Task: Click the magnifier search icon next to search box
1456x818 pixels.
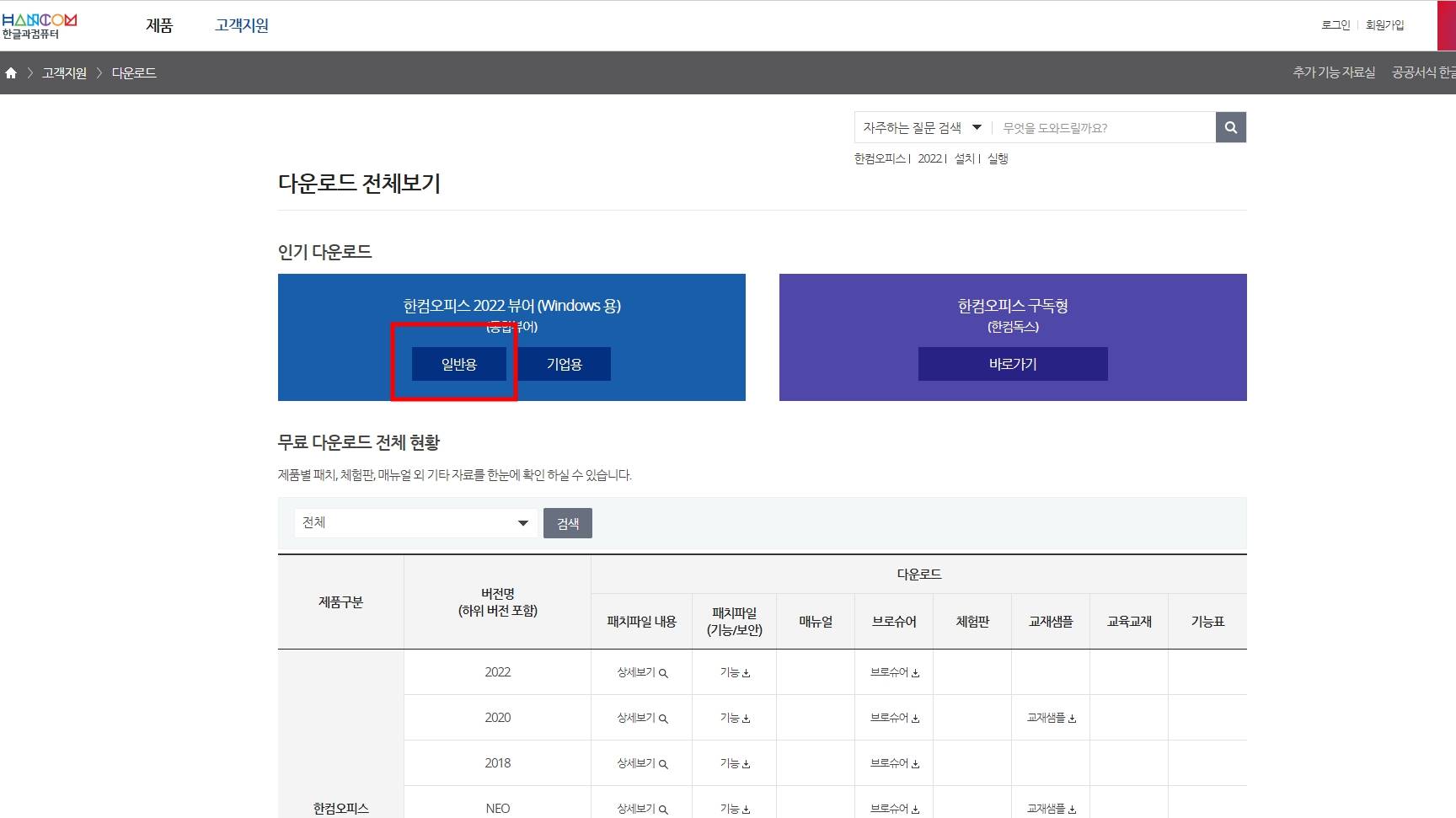Action: [x=1230, y=127]
